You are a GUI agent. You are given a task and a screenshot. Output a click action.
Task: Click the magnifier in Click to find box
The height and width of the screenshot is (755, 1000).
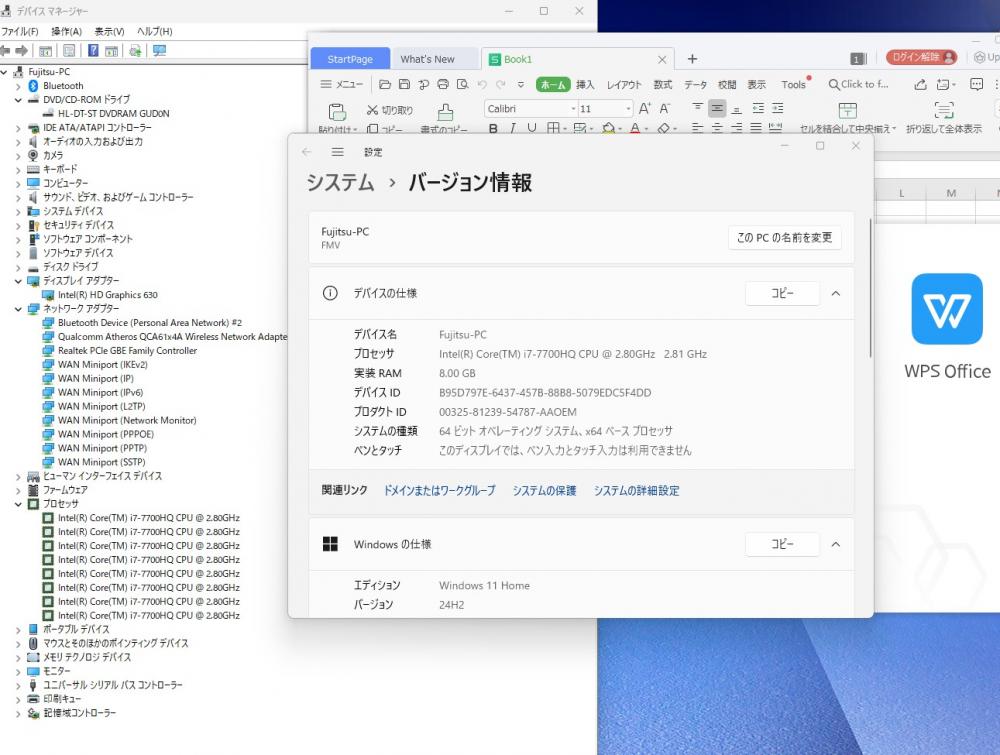[x=834, y=84]
